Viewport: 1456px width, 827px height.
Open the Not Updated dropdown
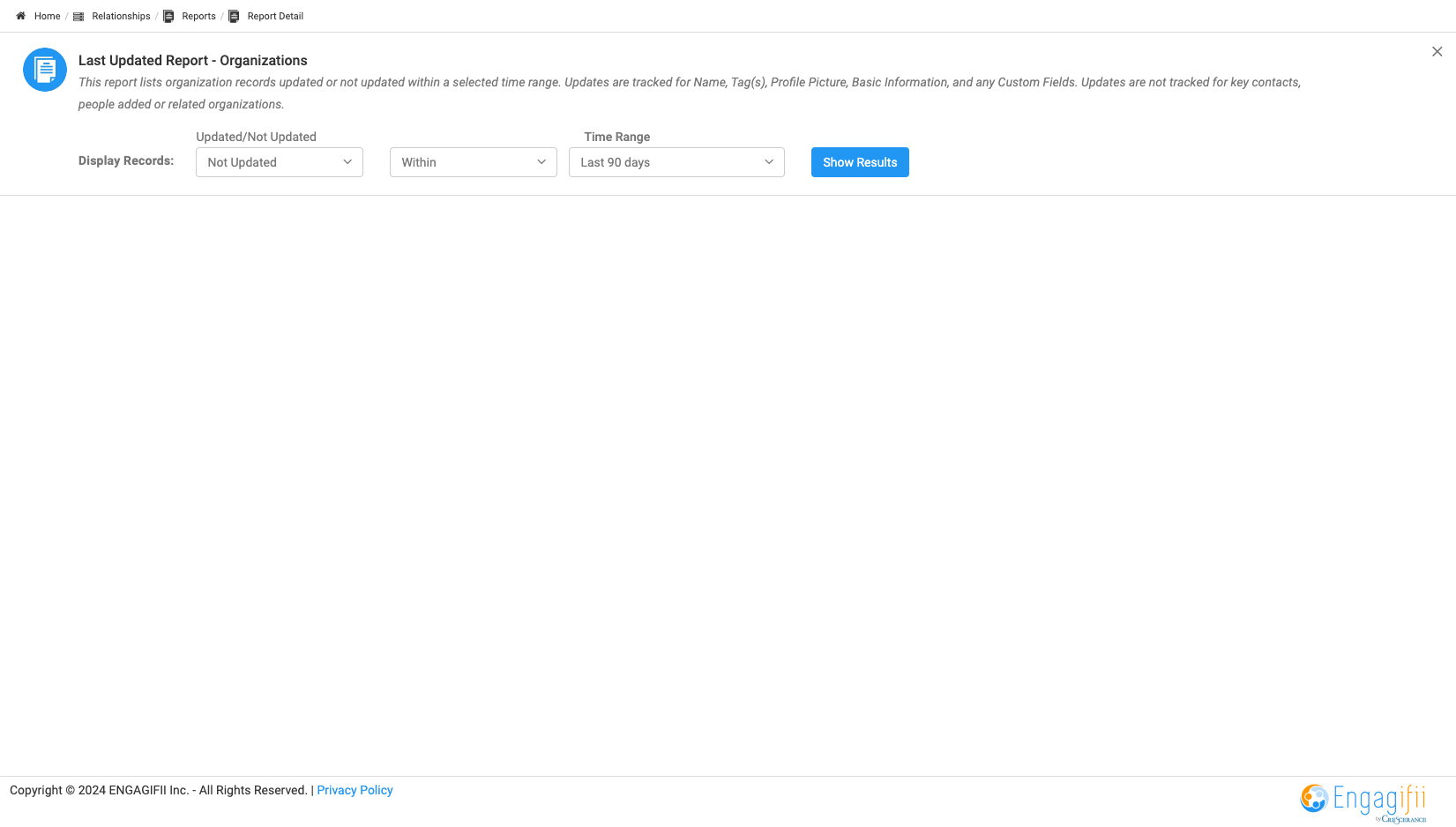pyautogui.click(x=280, y=162)
